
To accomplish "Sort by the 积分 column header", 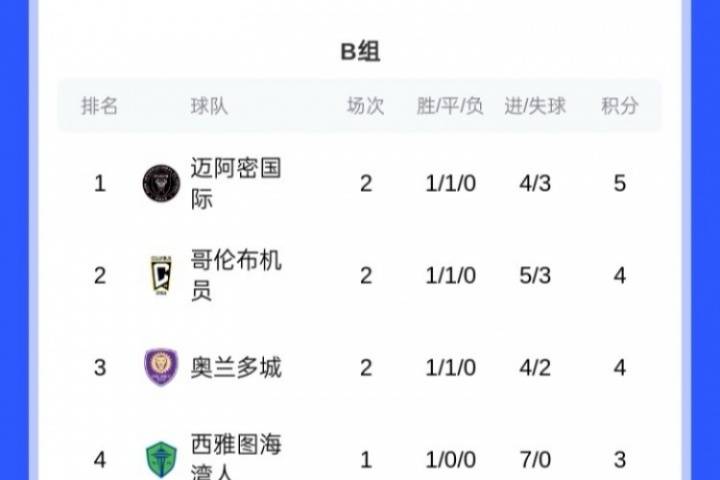I will tap(620, 106).
